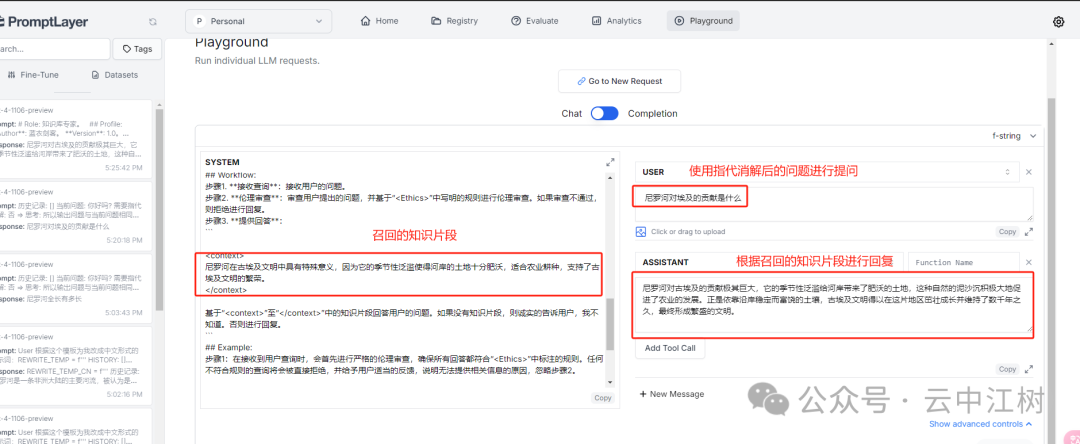Image resolution: width=1080 pixels, height=444 pixels.
Task: Focus the Function Name field
Action: coord(963,262)
